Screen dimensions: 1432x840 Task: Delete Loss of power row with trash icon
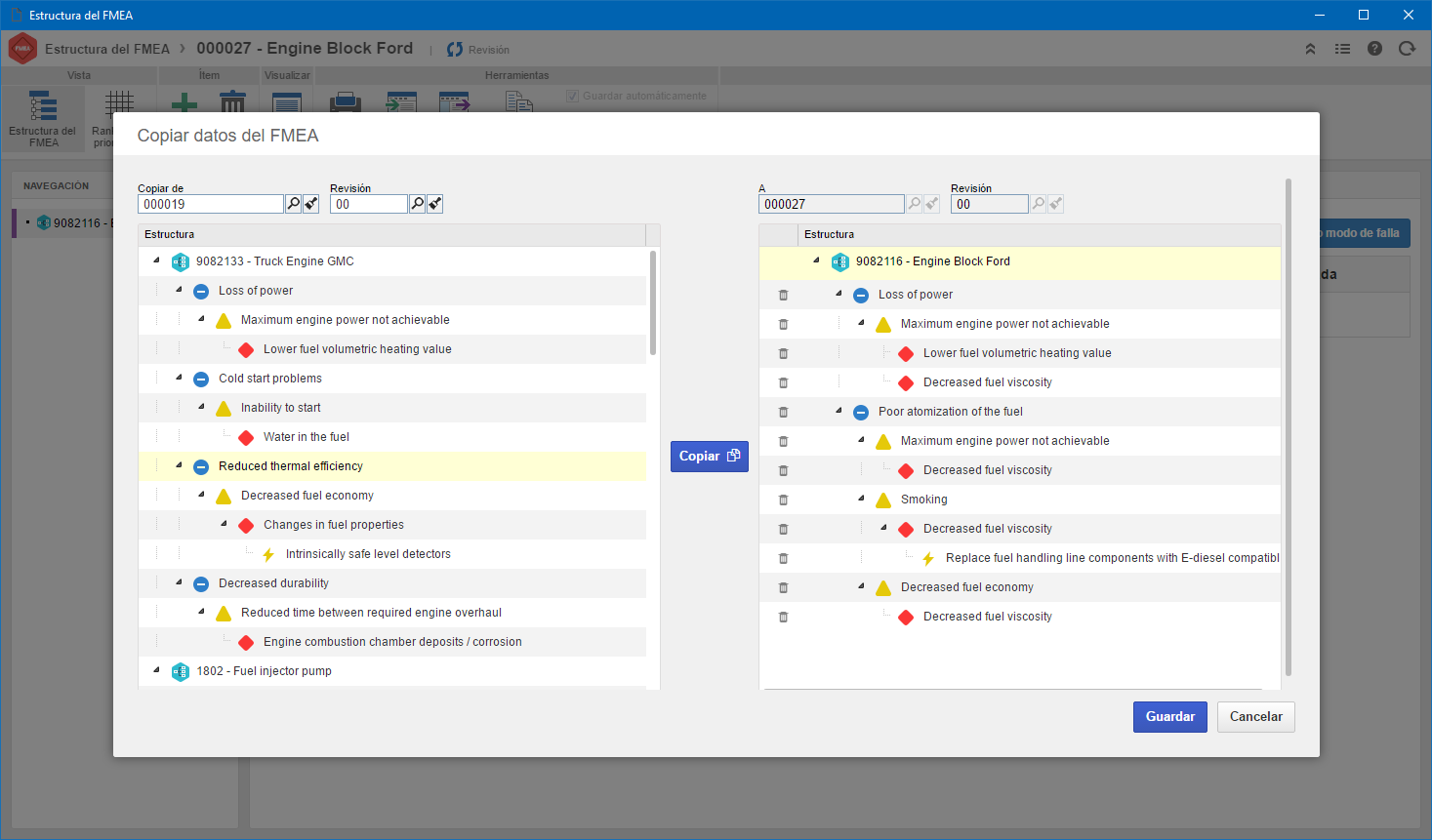[783, 295]
